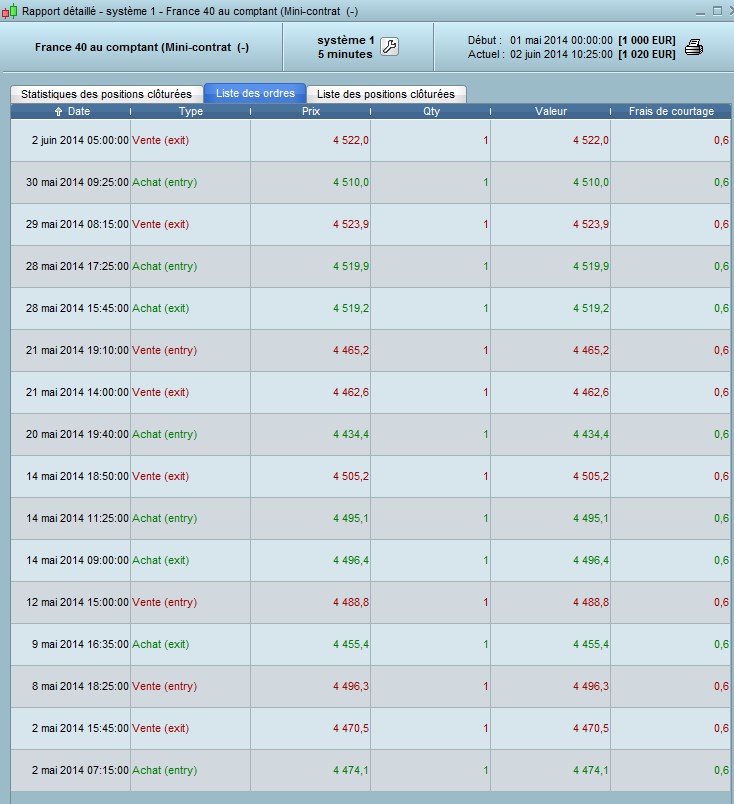Click the Prix value 4 462,6
This screenshot has height=804, width=734.
point(351,392)
